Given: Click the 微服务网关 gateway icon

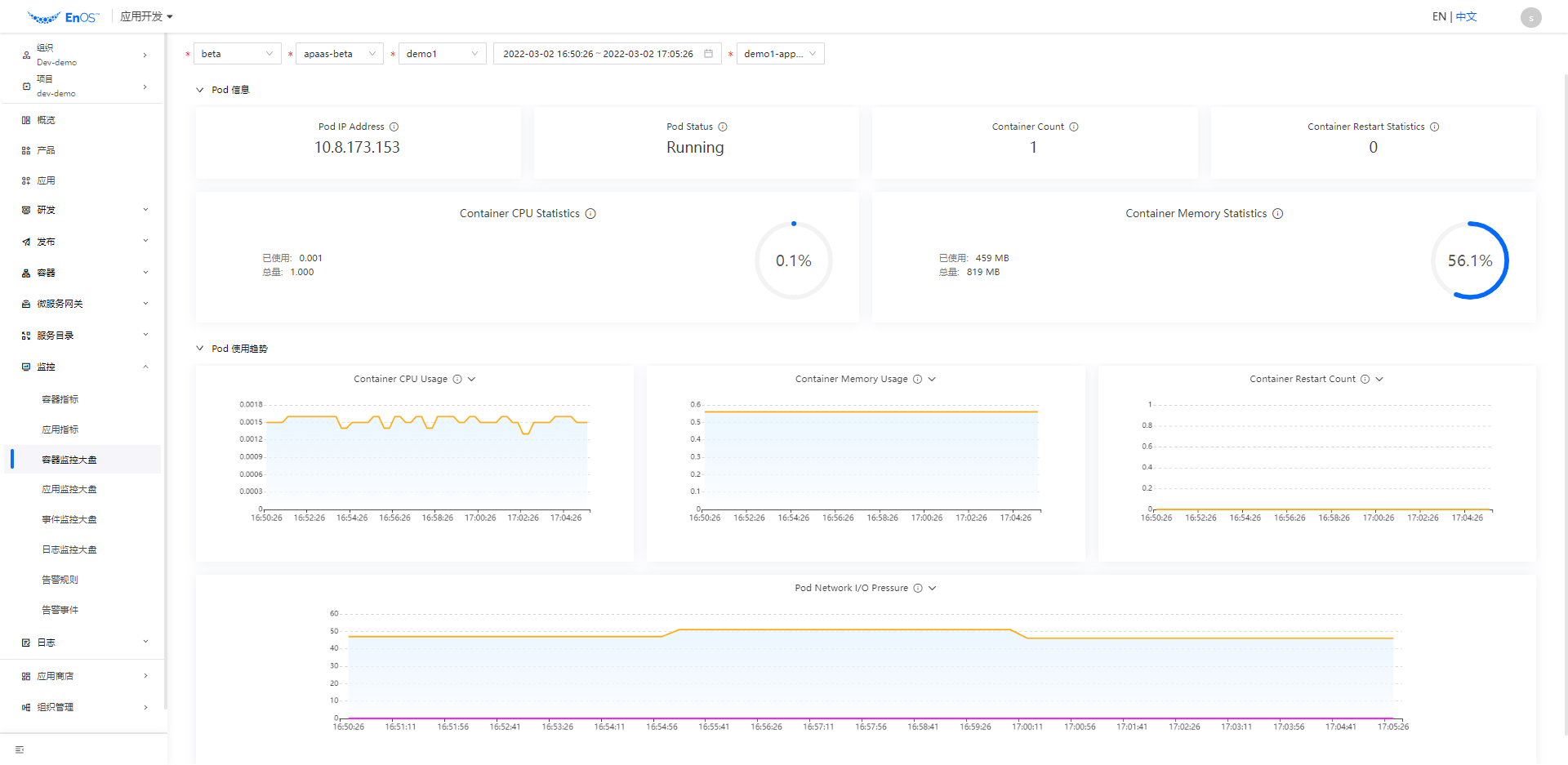Looking at the screenshot, I should [25, 303].
